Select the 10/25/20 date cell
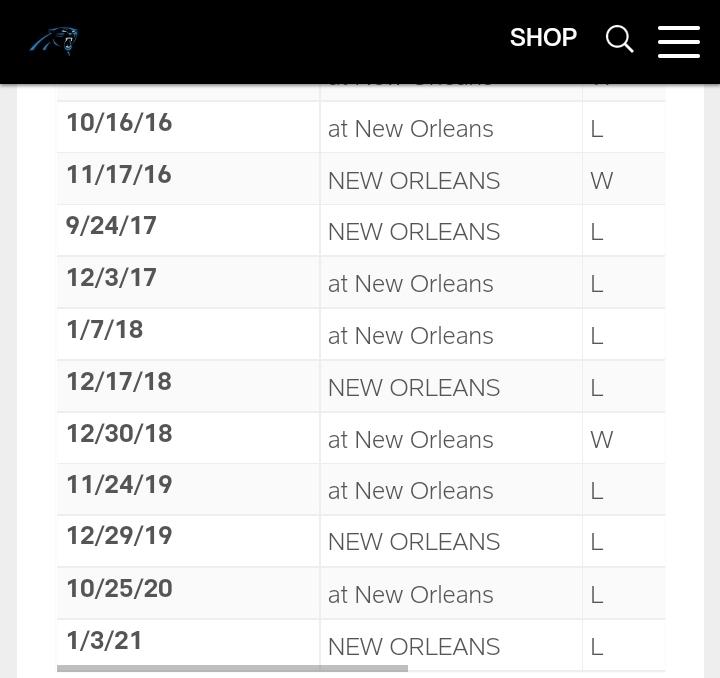Viewport: 720px width, 678px height. tap(188, 594)
